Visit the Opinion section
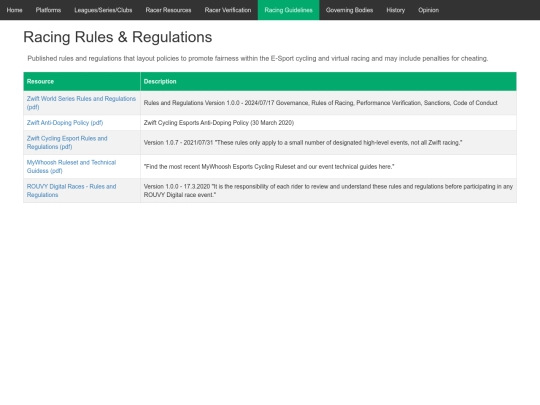 coord(429,10)
